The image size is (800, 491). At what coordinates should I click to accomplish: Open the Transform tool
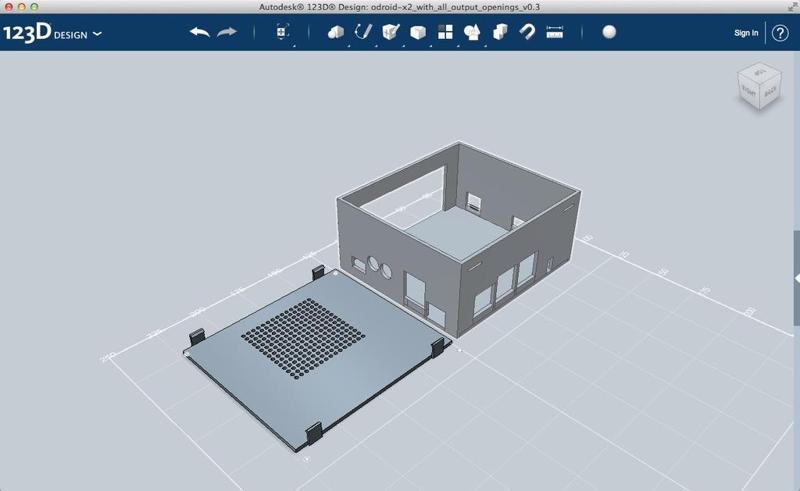point(282,32)
